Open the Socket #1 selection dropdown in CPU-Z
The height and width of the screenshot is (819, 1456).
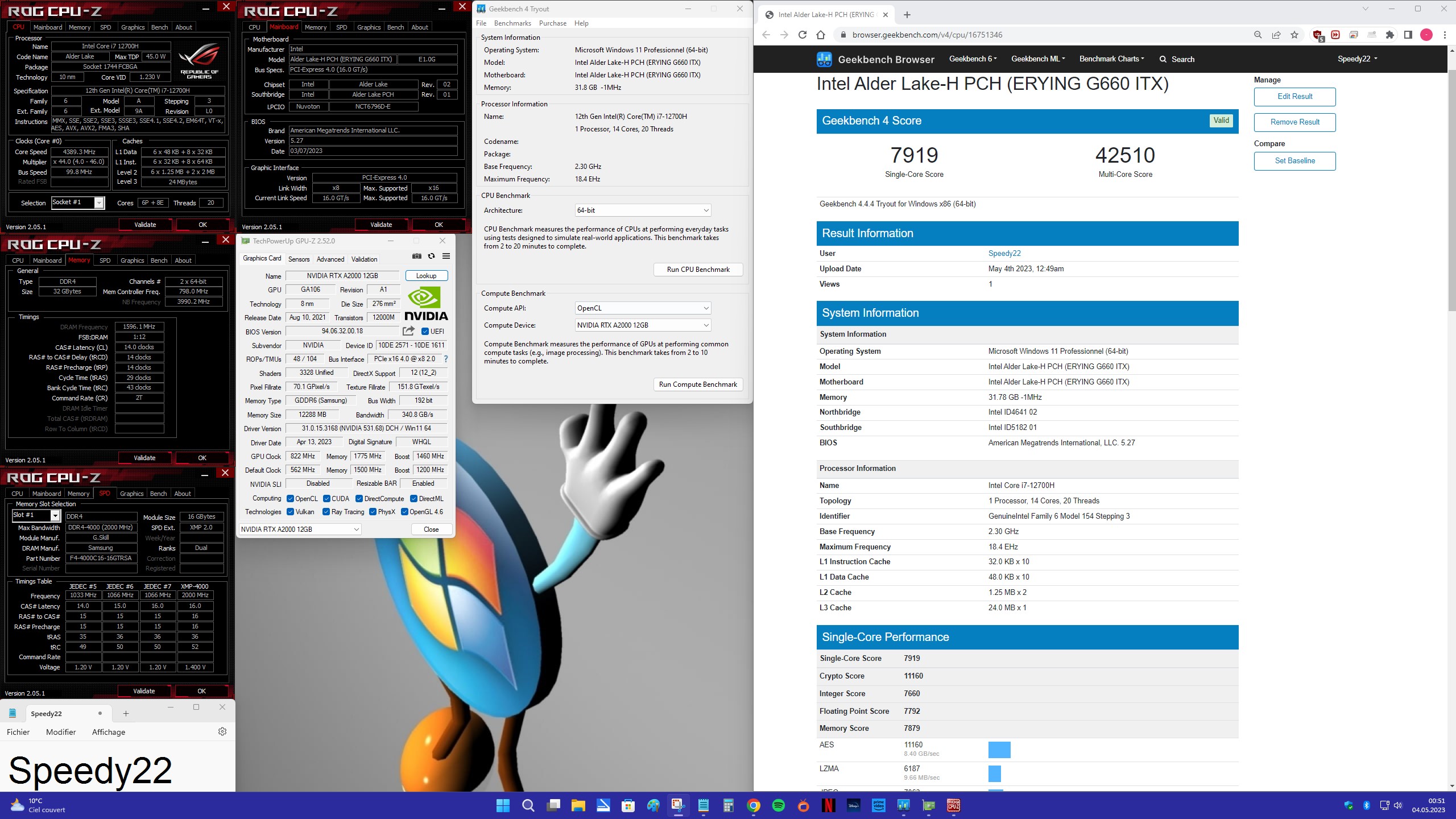pyautogui.click(x=77, y=202)
